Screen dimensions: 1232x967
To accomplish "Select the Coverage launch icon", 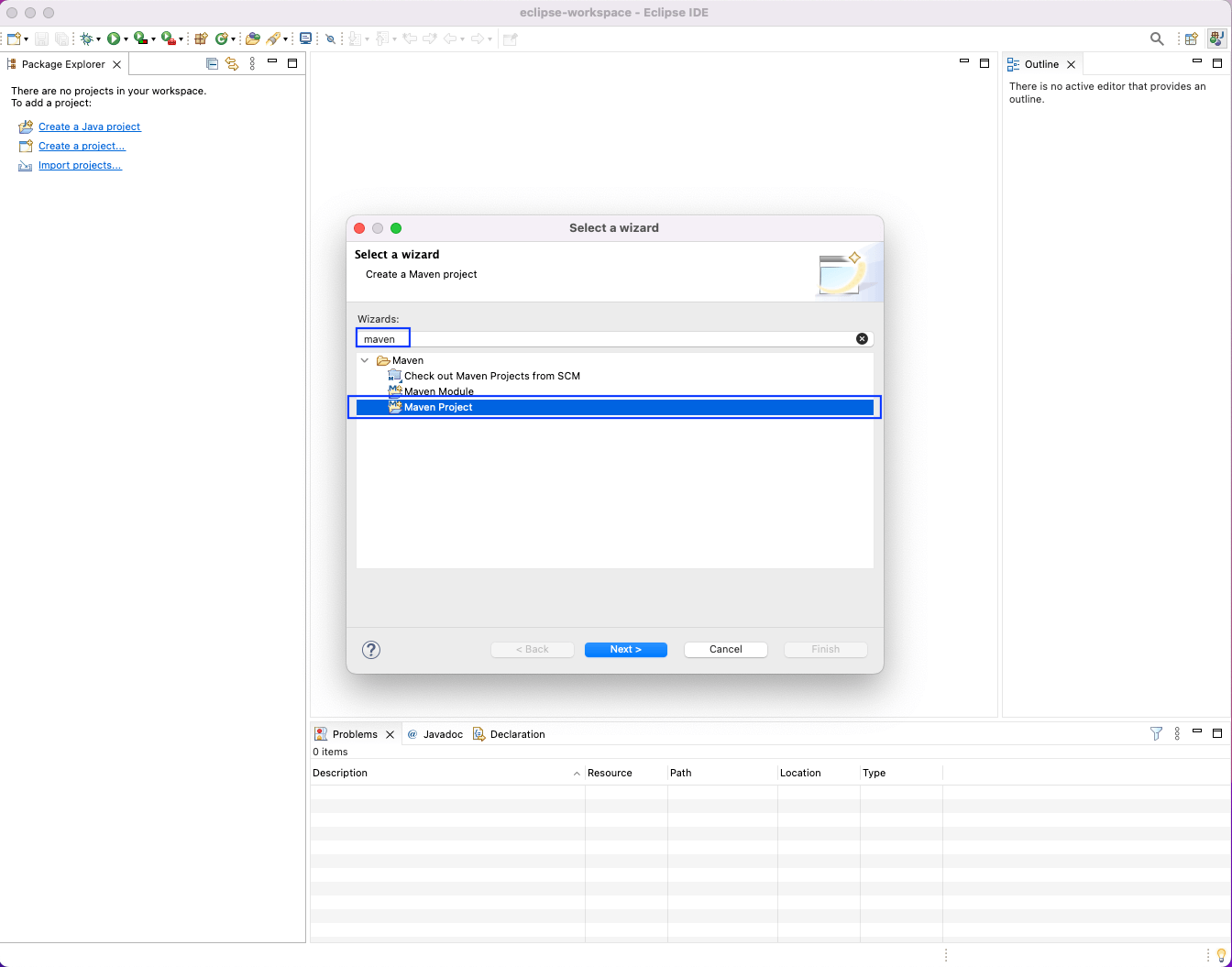I will (140, 38).
